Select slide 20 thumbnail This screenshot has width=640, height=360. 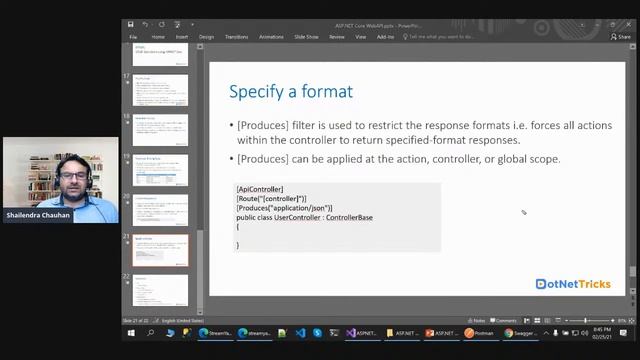160,210
